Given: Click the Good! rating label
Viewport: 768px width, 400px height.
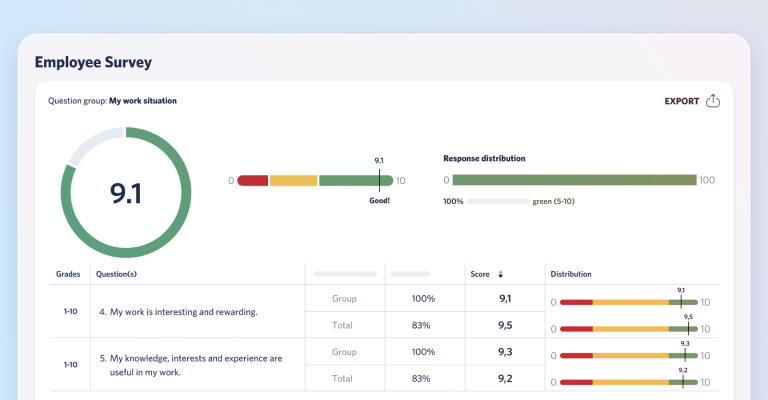Looking at the screenshot, I should (380, 201).
